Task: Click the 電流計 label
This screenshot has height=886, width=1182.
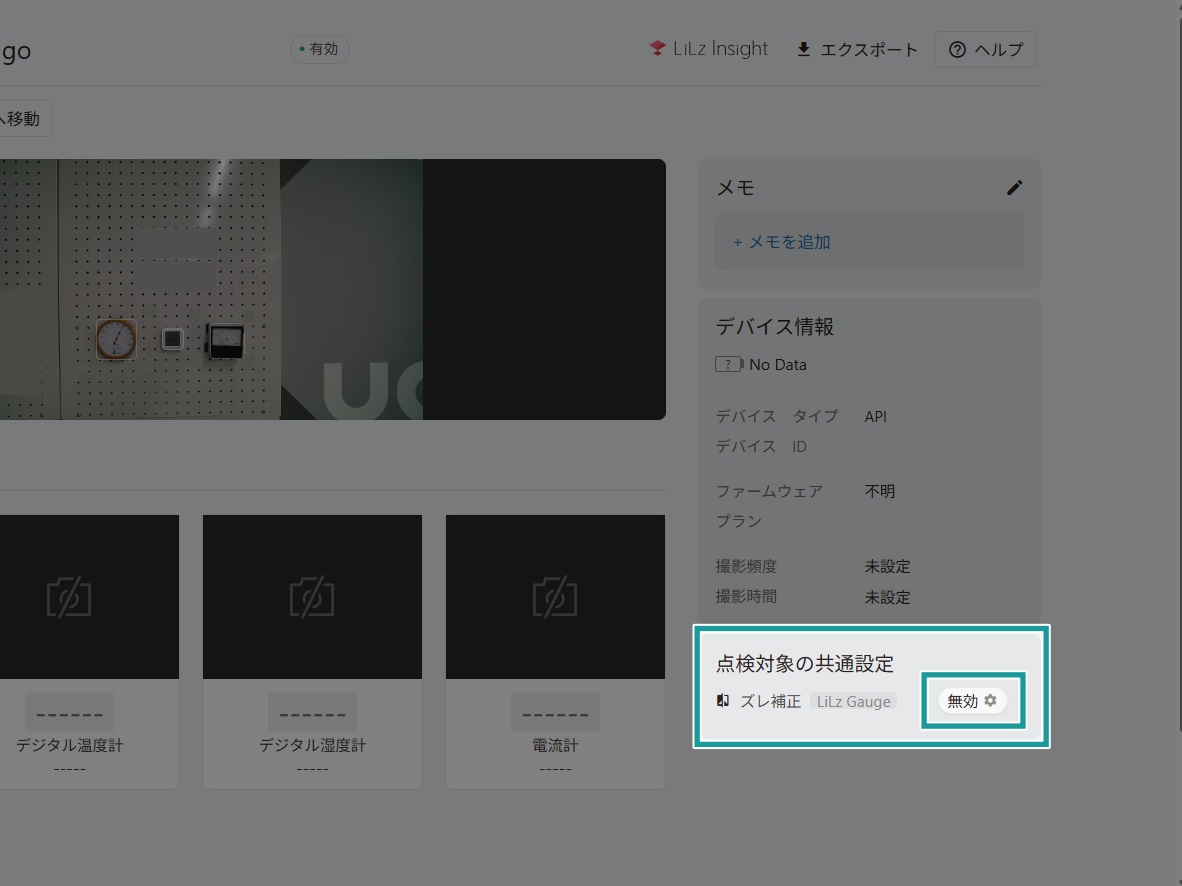Action: pos(556,745)
